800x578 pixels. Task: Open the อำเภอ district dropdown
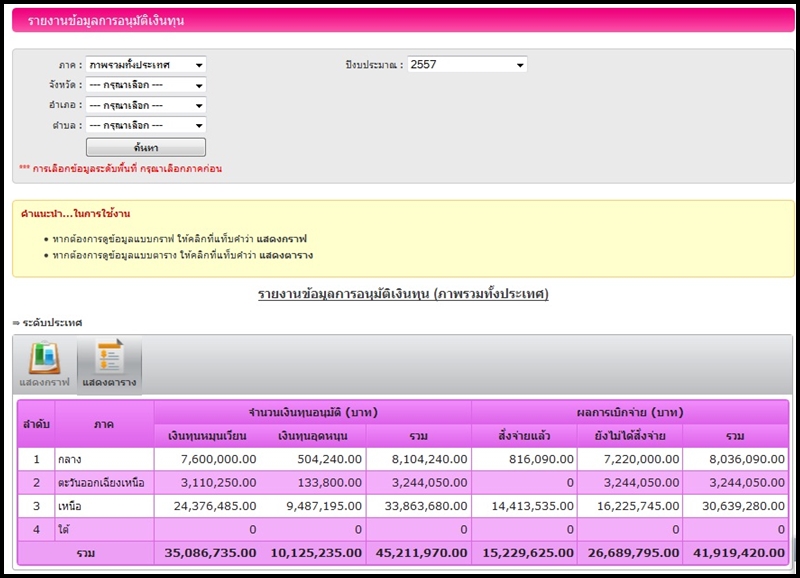tap(145, 105)
